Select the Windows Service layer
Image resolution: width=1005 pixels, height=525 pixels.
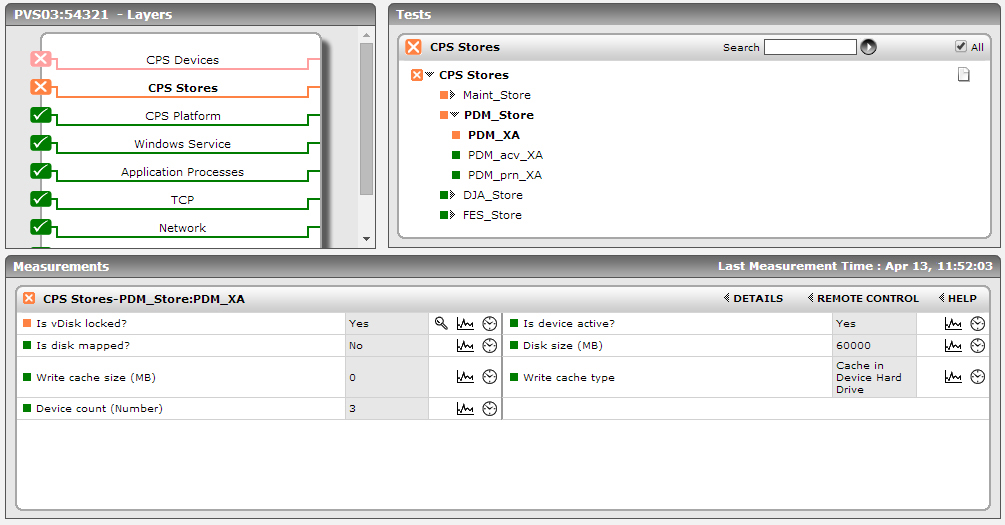click(183, 144)
